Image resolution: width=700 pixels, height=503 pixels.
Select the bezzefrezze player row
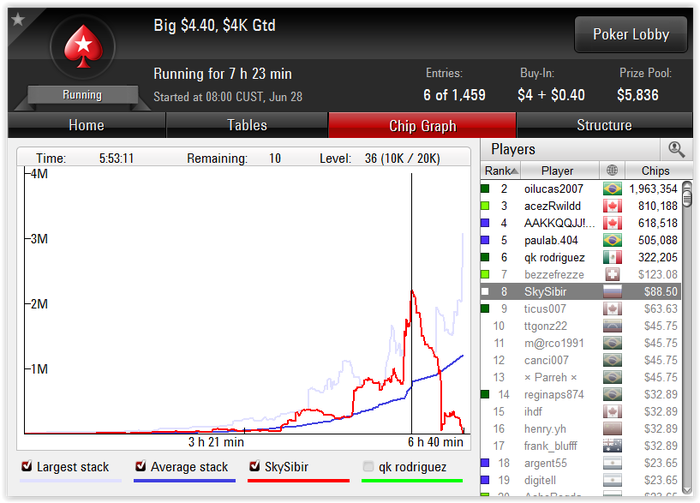(x=581, y=274)
